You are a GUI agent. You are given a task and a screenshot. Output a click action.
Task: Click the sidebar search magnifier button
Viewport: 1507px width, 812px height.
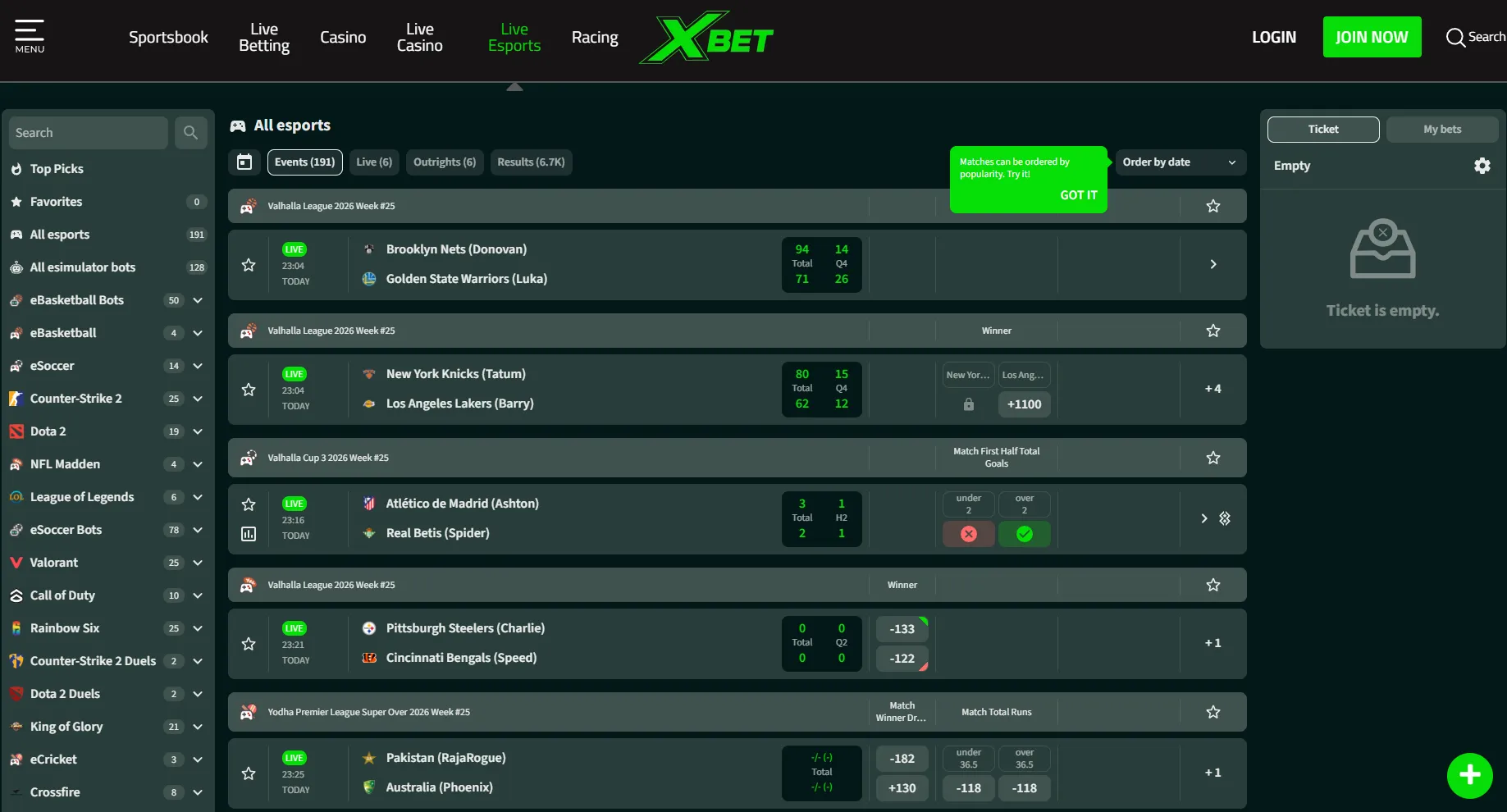(190, 133)
